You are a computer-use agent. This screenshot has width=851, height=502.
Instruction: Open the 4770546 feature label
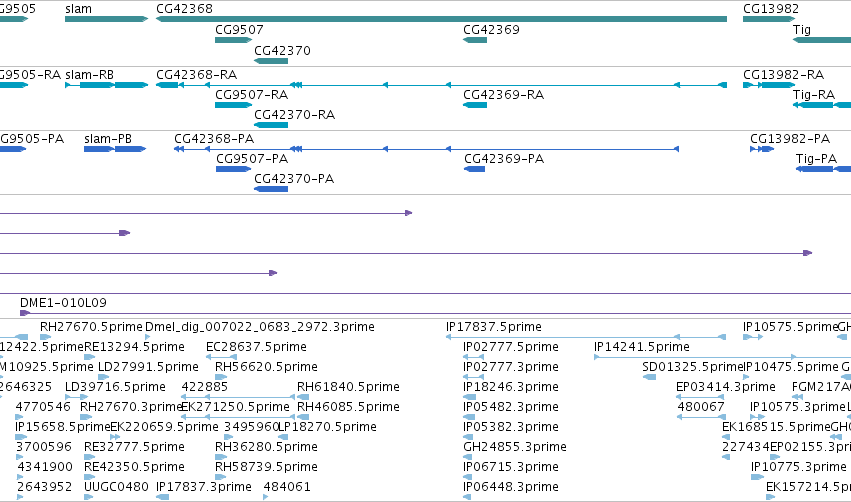(x=43, y=407)
